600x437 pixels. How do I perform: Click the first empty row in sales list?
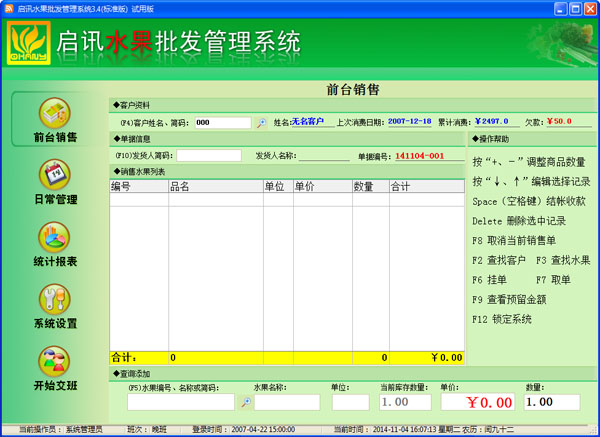[286, 201]
